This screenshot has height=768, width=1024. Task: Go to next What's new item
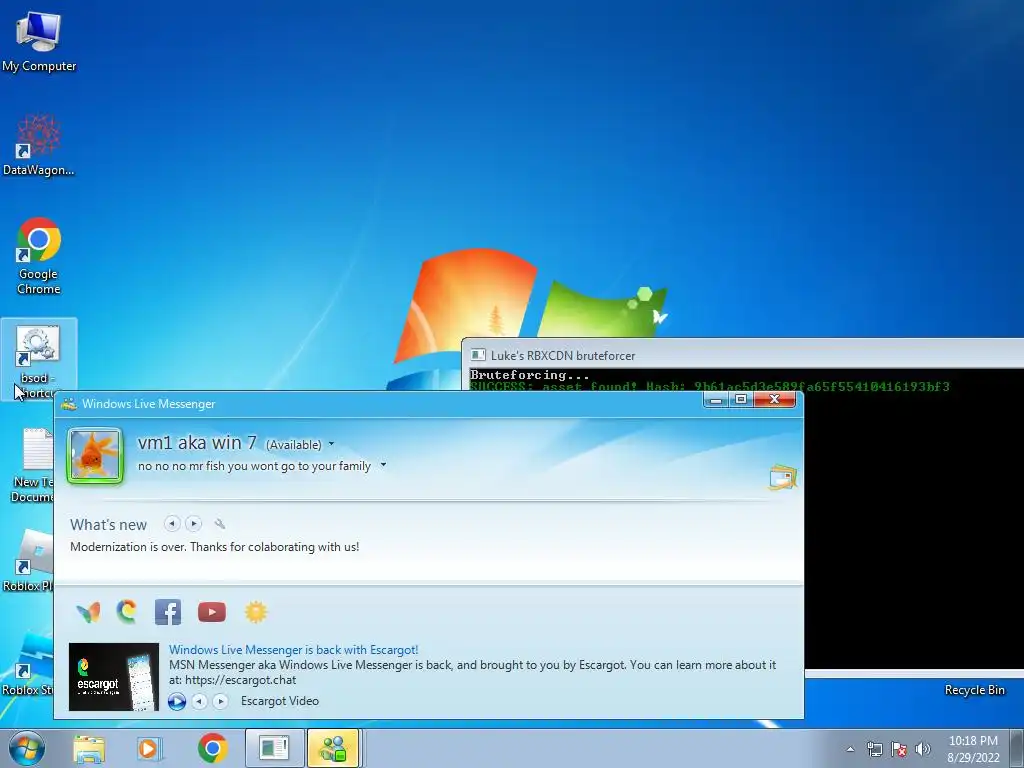(x=193, y=523)
